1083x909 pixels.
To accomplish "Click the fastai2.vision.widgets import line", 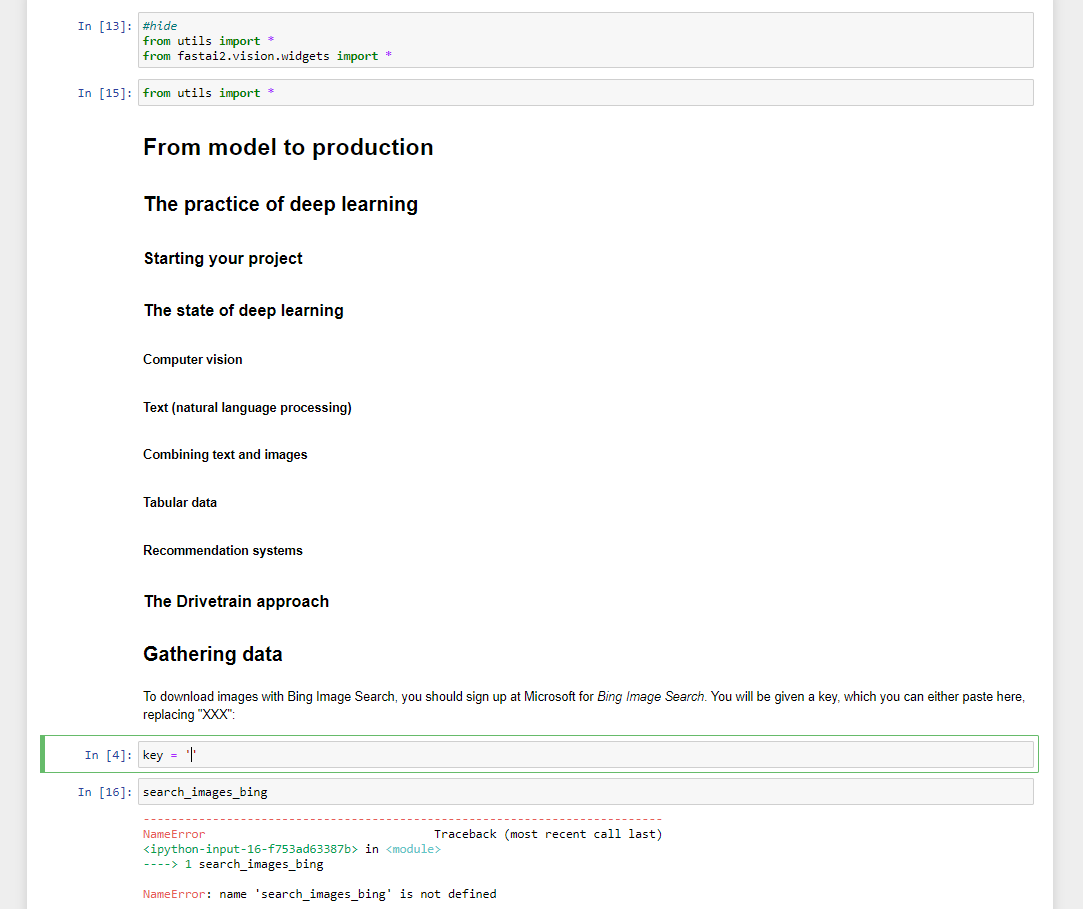I will [267, 56].
